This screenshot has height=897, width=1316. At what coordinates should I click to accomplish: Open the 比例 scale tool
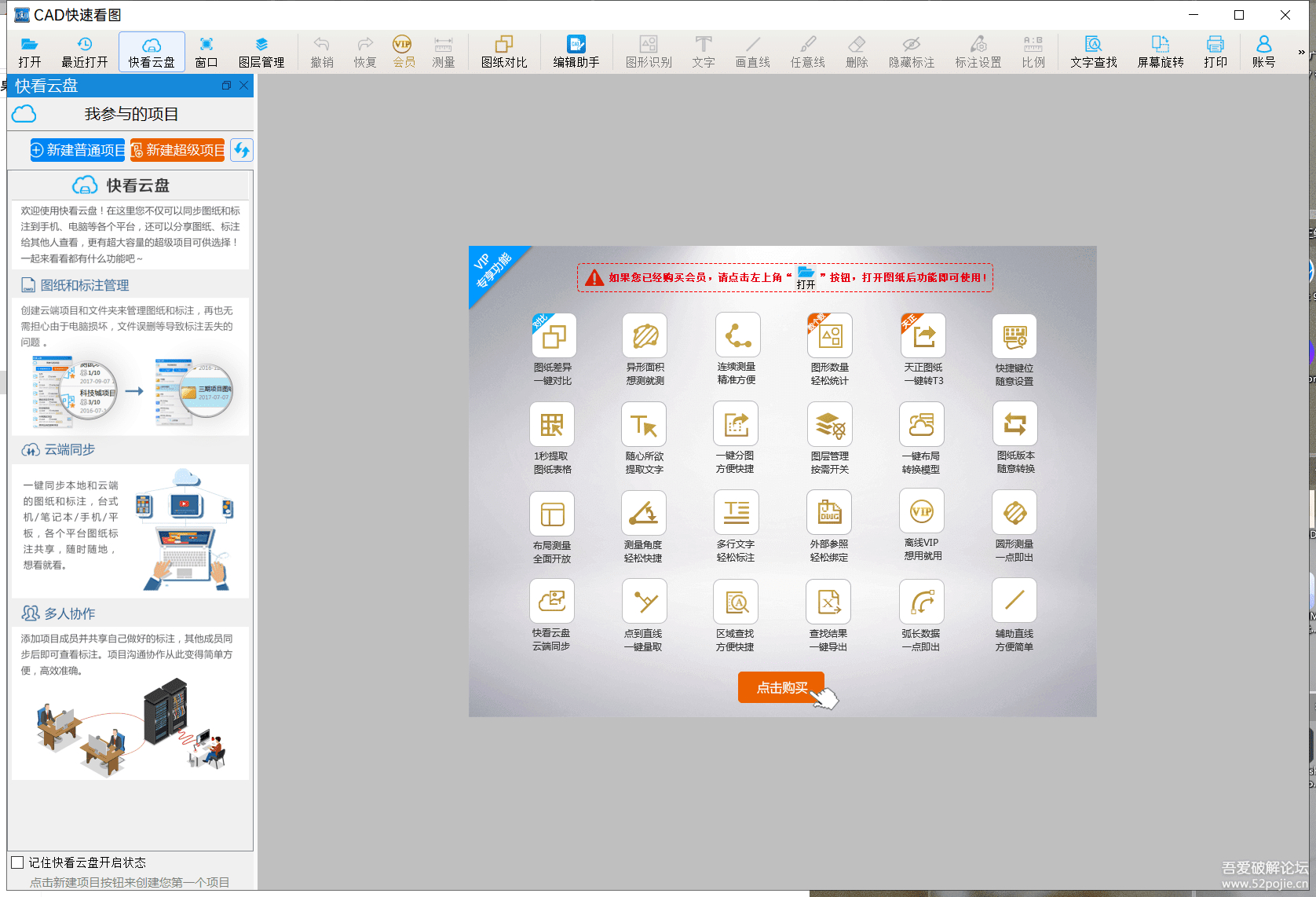click(x=1033, y=52)
